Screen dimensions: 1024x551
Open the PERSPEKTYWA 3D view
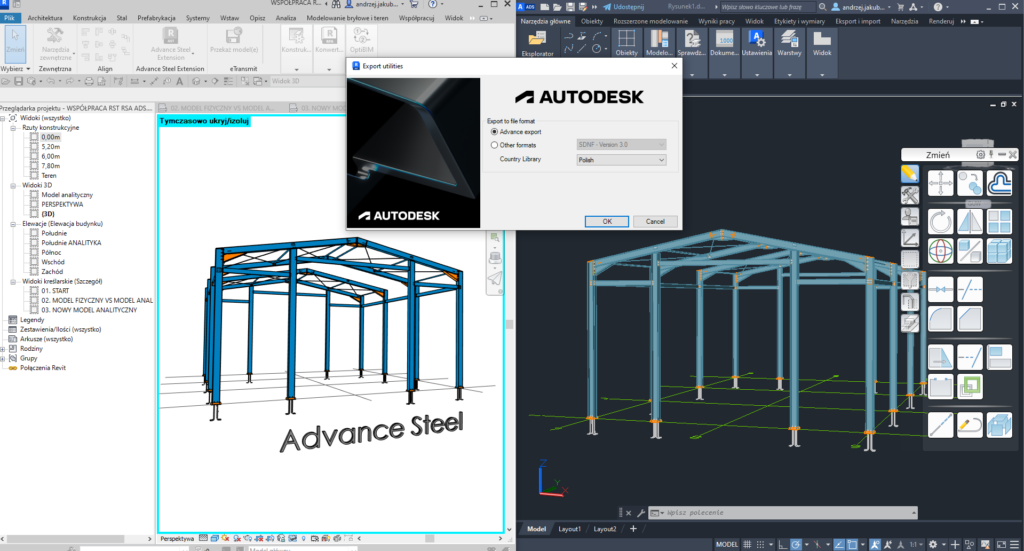pyautogui.click(x=62, y=204)
